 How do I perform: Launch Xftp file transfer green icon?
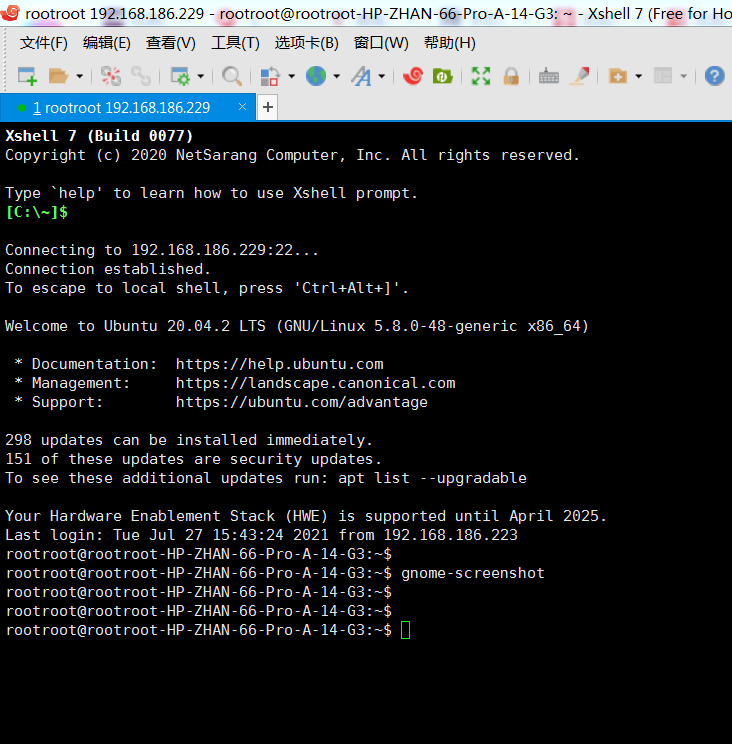click(442, 76)
